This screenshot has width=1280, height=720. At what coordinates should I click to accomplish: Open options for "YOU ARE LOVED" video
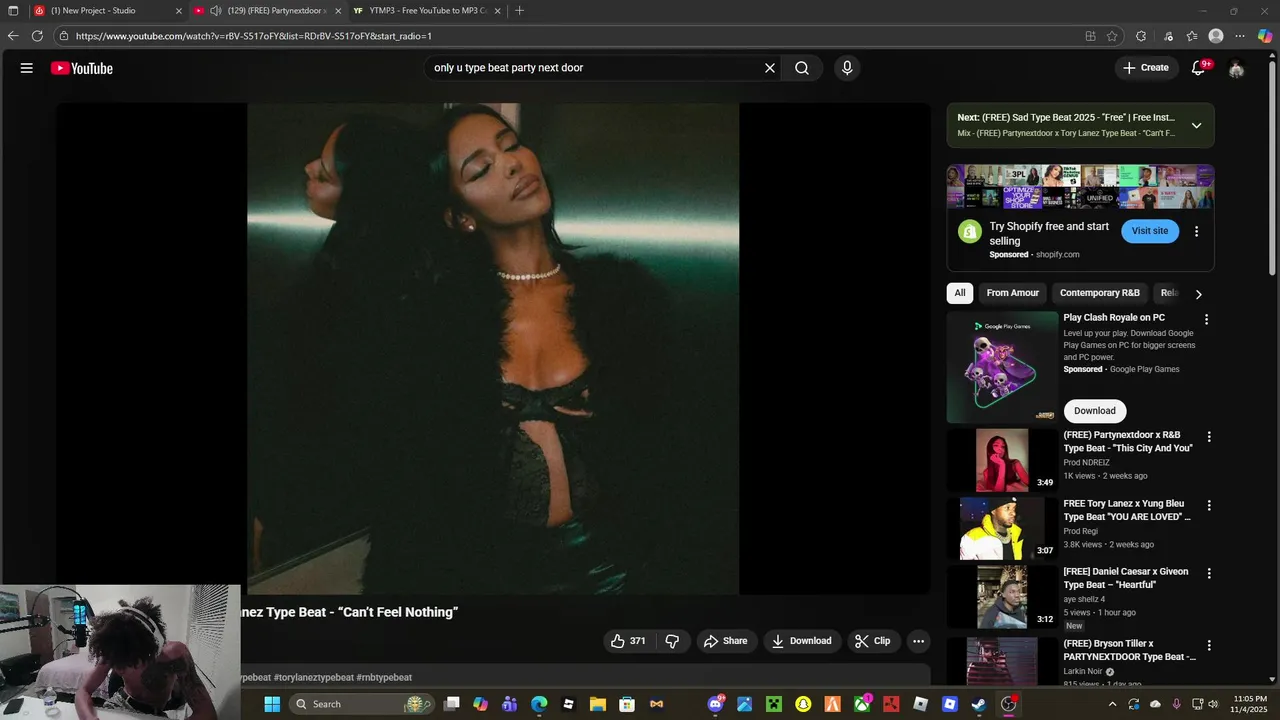pos(1209,506)
